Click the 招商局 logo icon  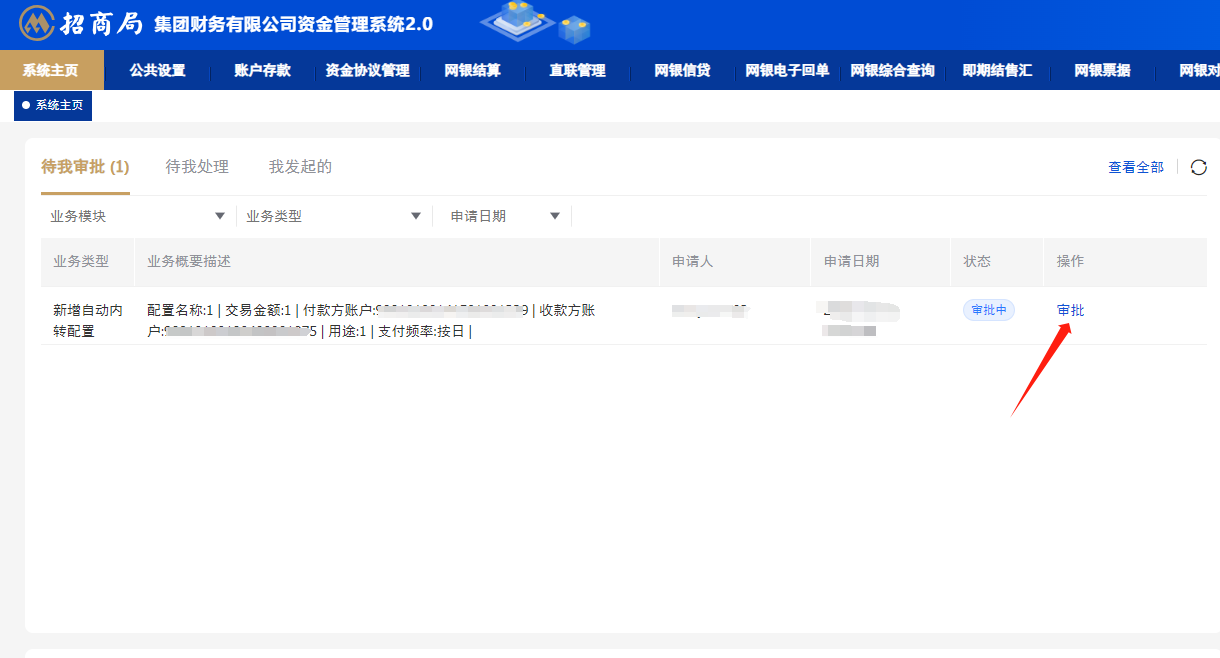(x=37, y=23)
